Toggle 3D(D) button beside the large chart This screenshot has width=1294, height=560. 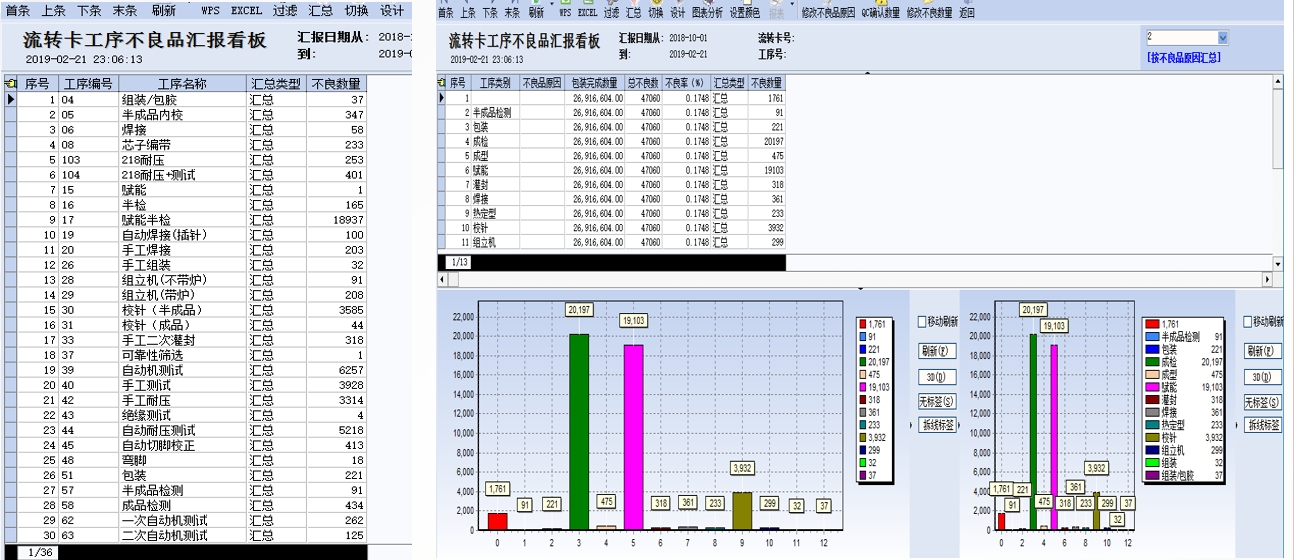coord(937,377)
